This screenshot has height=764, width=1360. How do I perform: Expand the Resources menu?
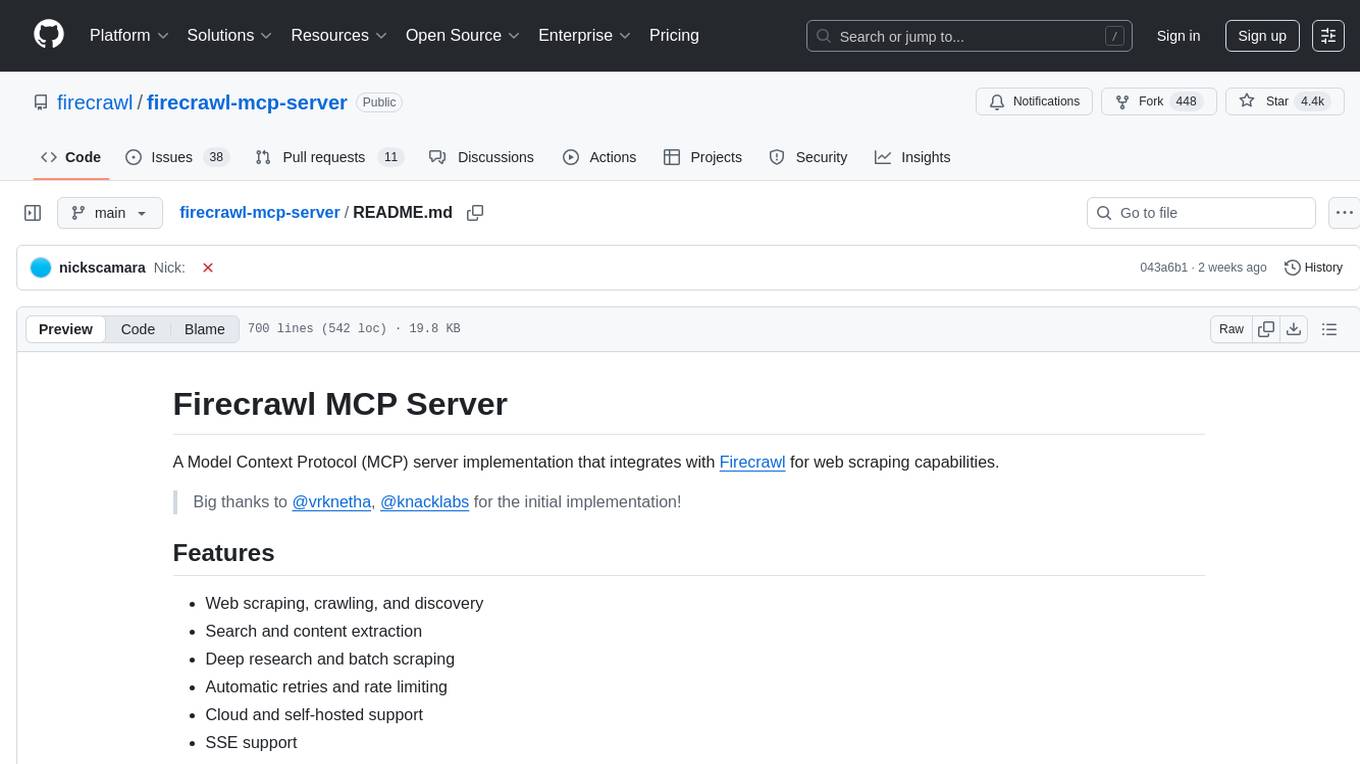click(339, 35)
